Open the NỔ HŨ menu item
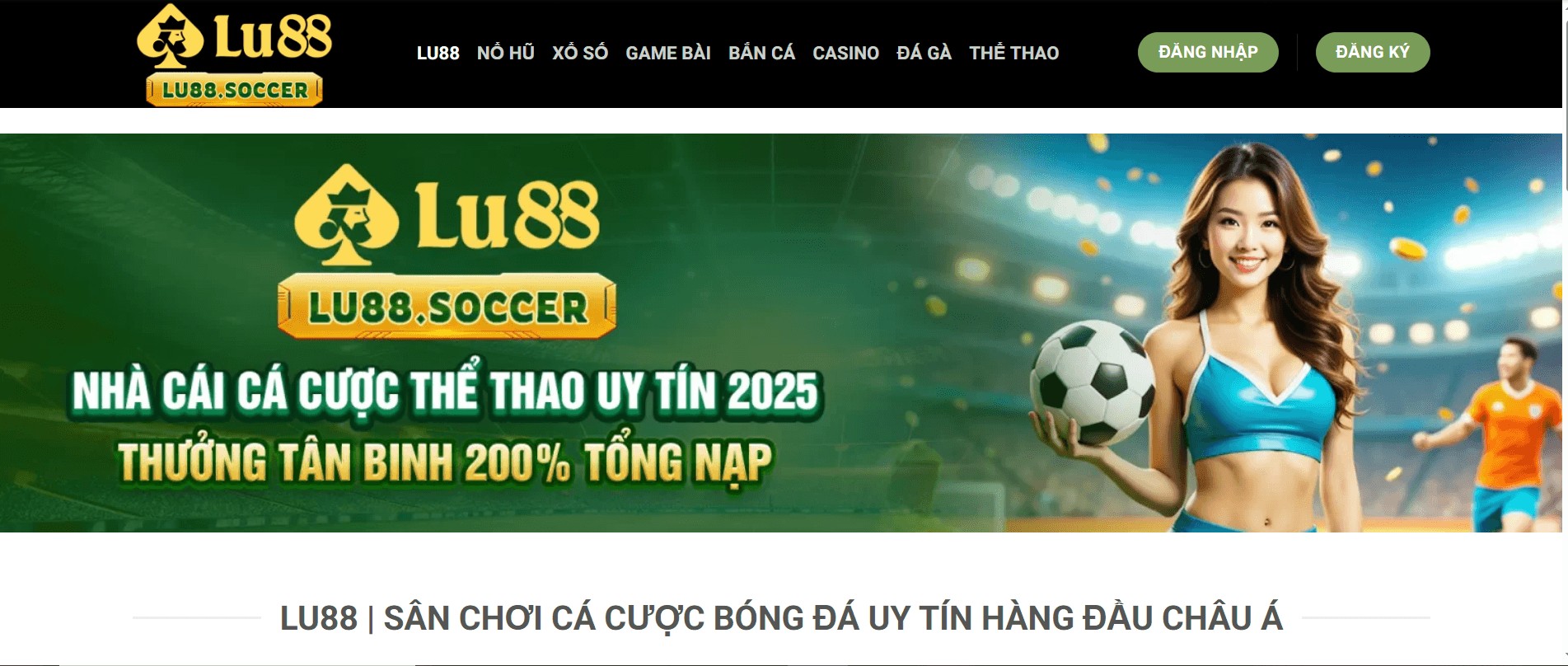The image size is (1568, 666). (506, 53)
